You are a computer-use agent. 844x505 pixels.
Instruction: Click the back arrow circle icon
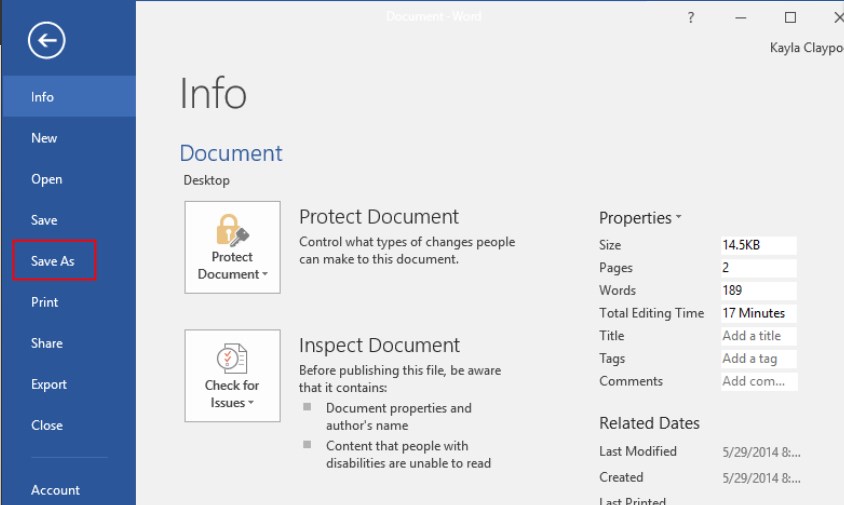click(47, 41)
